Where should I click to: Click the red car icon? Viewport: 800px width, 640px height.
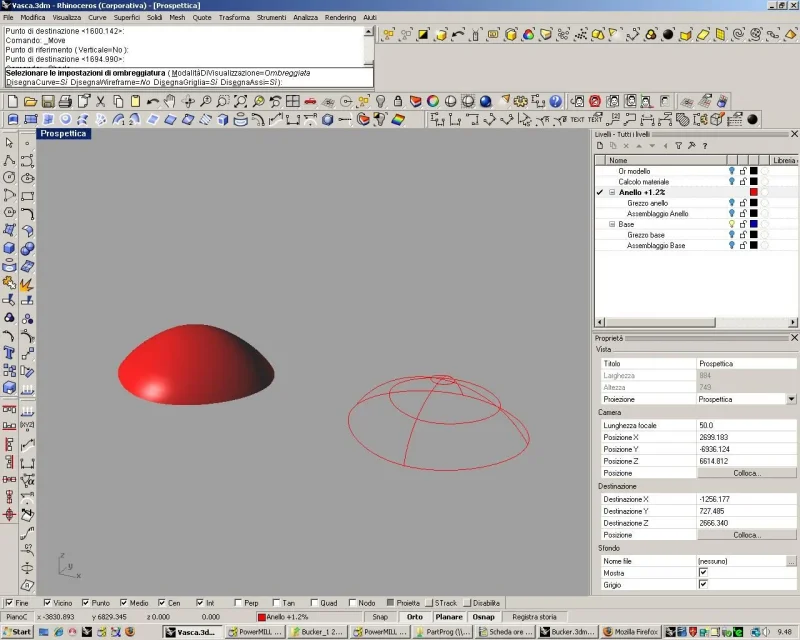(x=310, y=101)
